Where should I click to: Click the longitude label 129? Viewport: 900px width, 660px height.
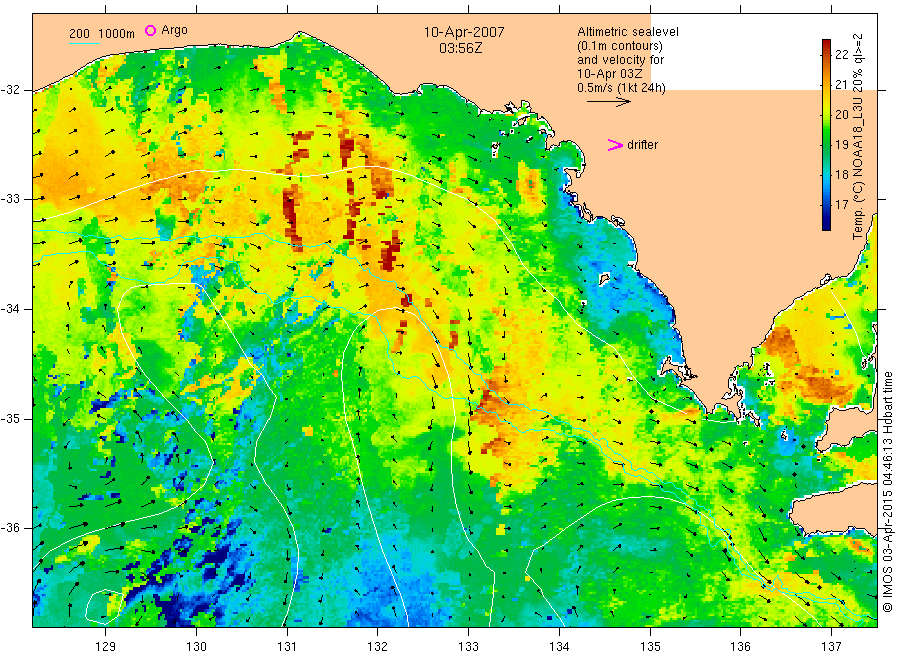click(106, 647)
